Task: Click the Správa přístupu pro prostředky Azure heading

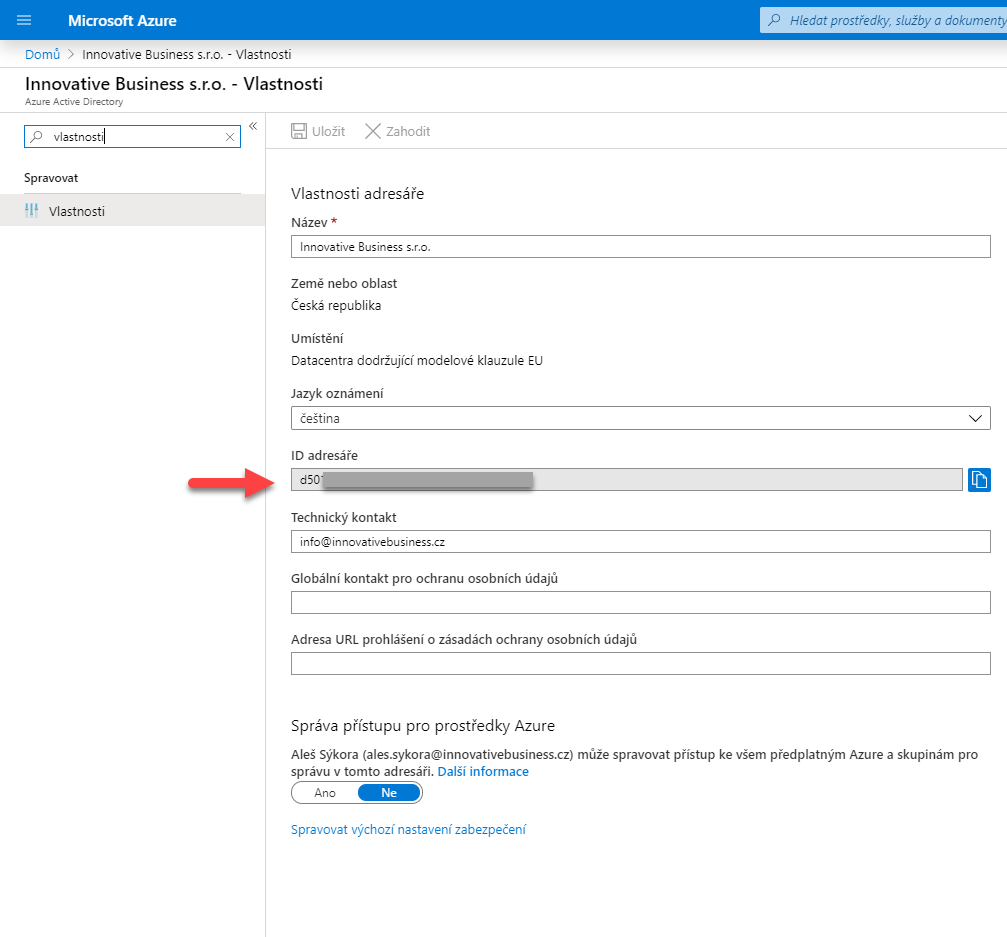Action: (x=423, y=726)
